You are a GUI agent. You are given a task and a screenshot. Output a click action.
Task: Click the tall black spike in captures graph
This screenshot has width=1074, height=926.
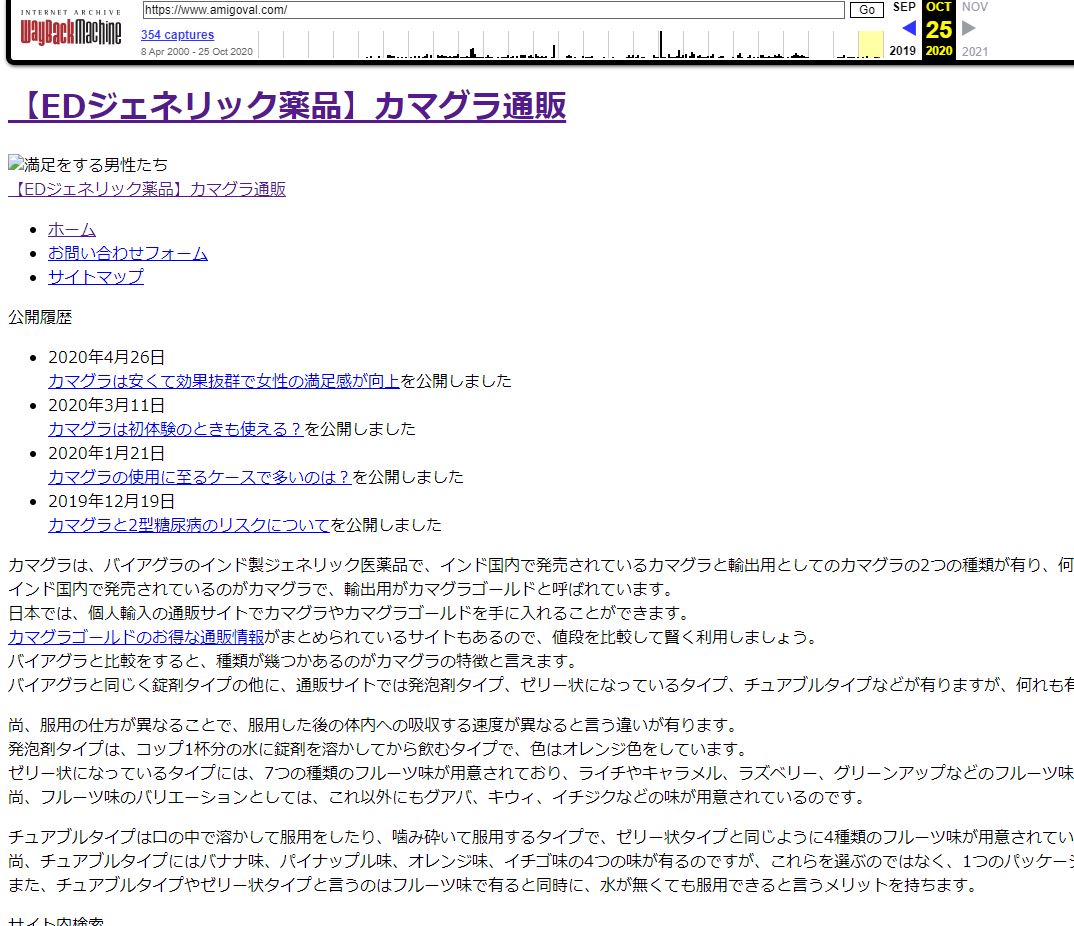click(660, 45)
